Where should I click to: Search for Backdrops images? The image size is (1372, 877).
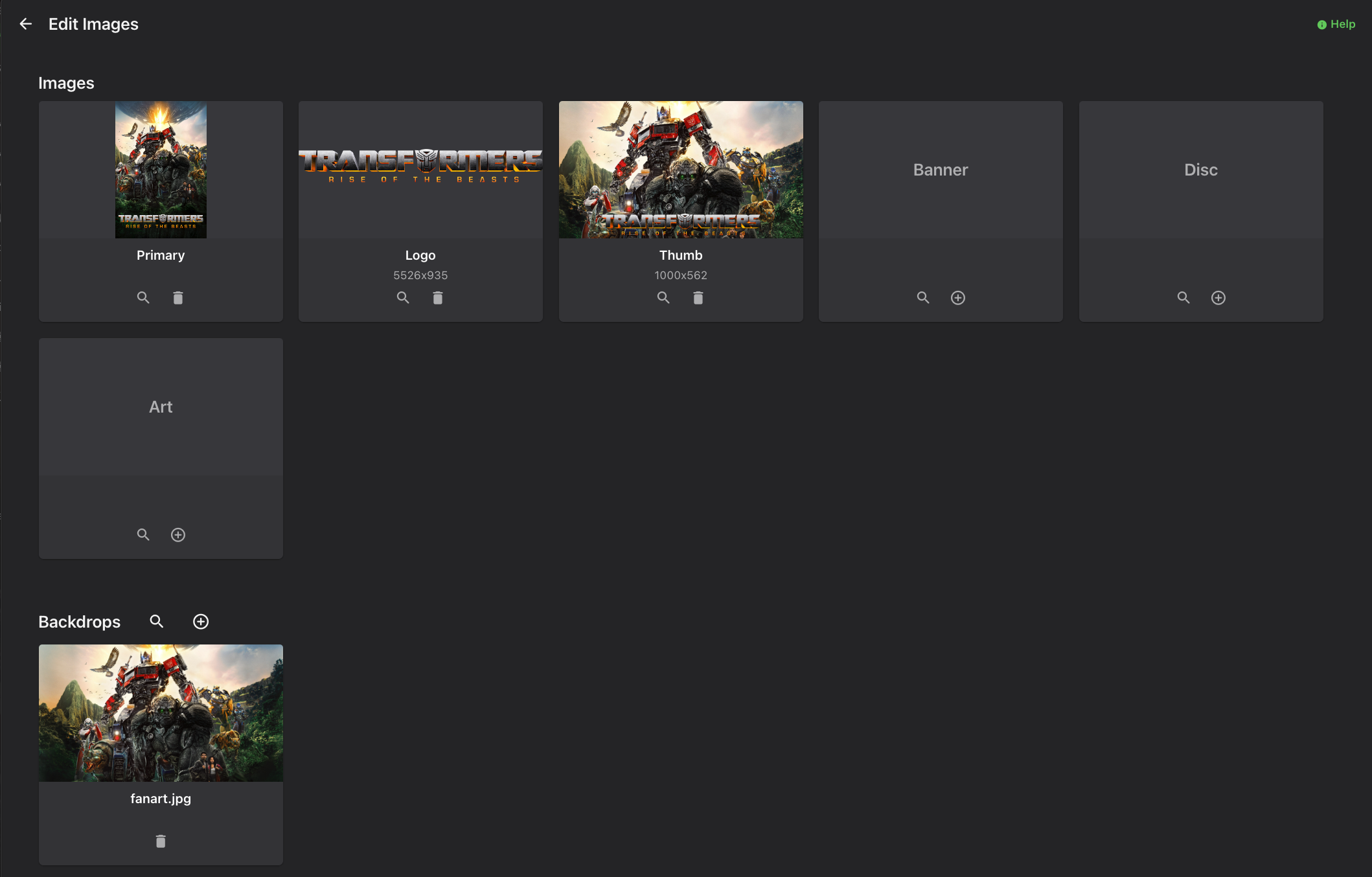[x=157, y=621]
